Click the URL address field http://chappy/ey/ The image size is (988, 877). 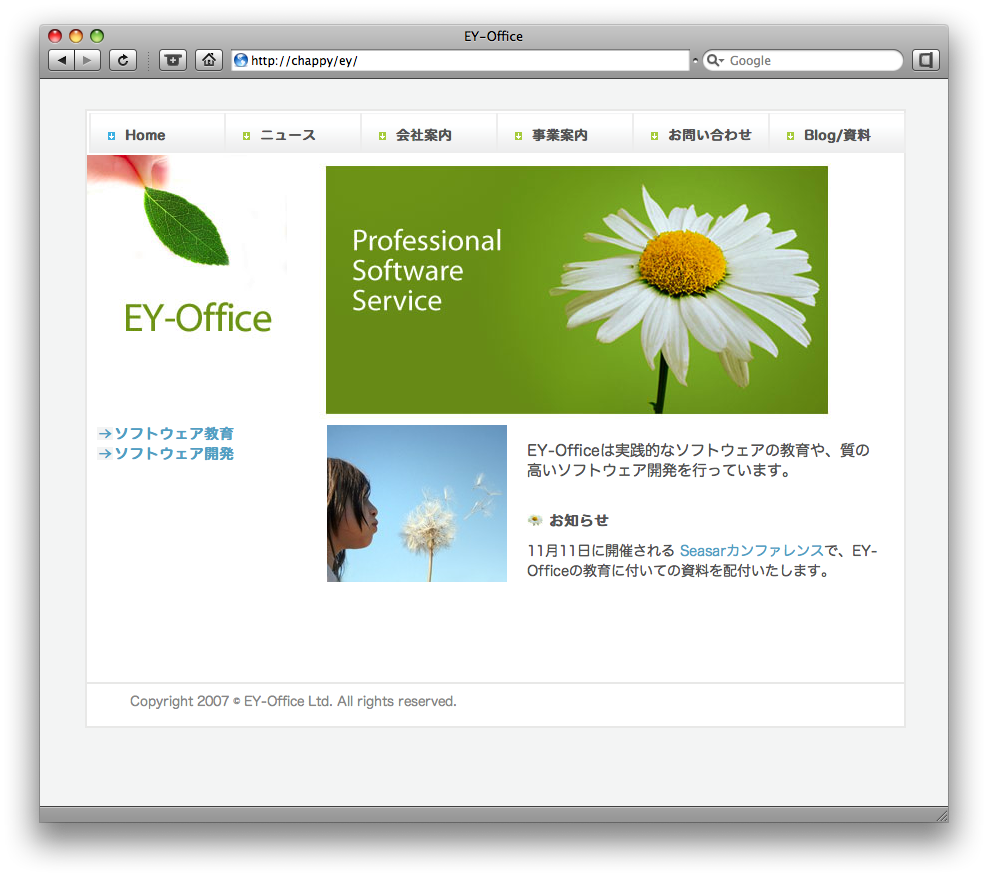pos(460,60)
